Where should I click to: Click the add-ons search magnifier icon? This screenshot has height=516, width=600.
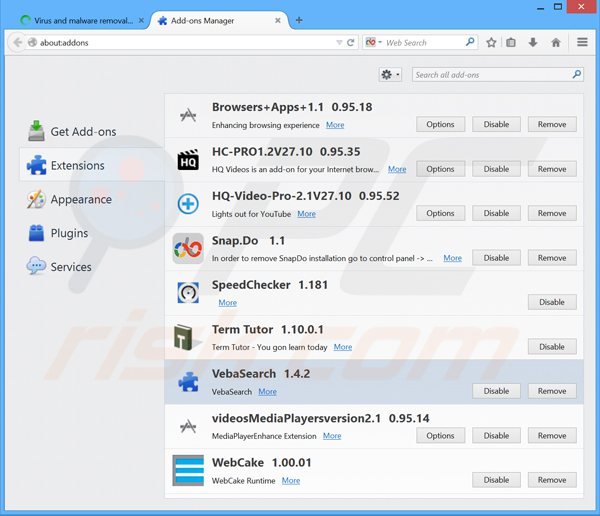(x=577, y=74)
